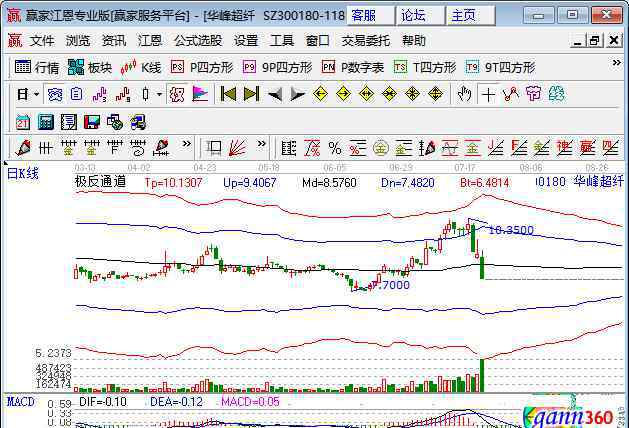This screenshot has height=428, width=629.
Task: Step chart left with black arrow
Action: tap(275, 95)
